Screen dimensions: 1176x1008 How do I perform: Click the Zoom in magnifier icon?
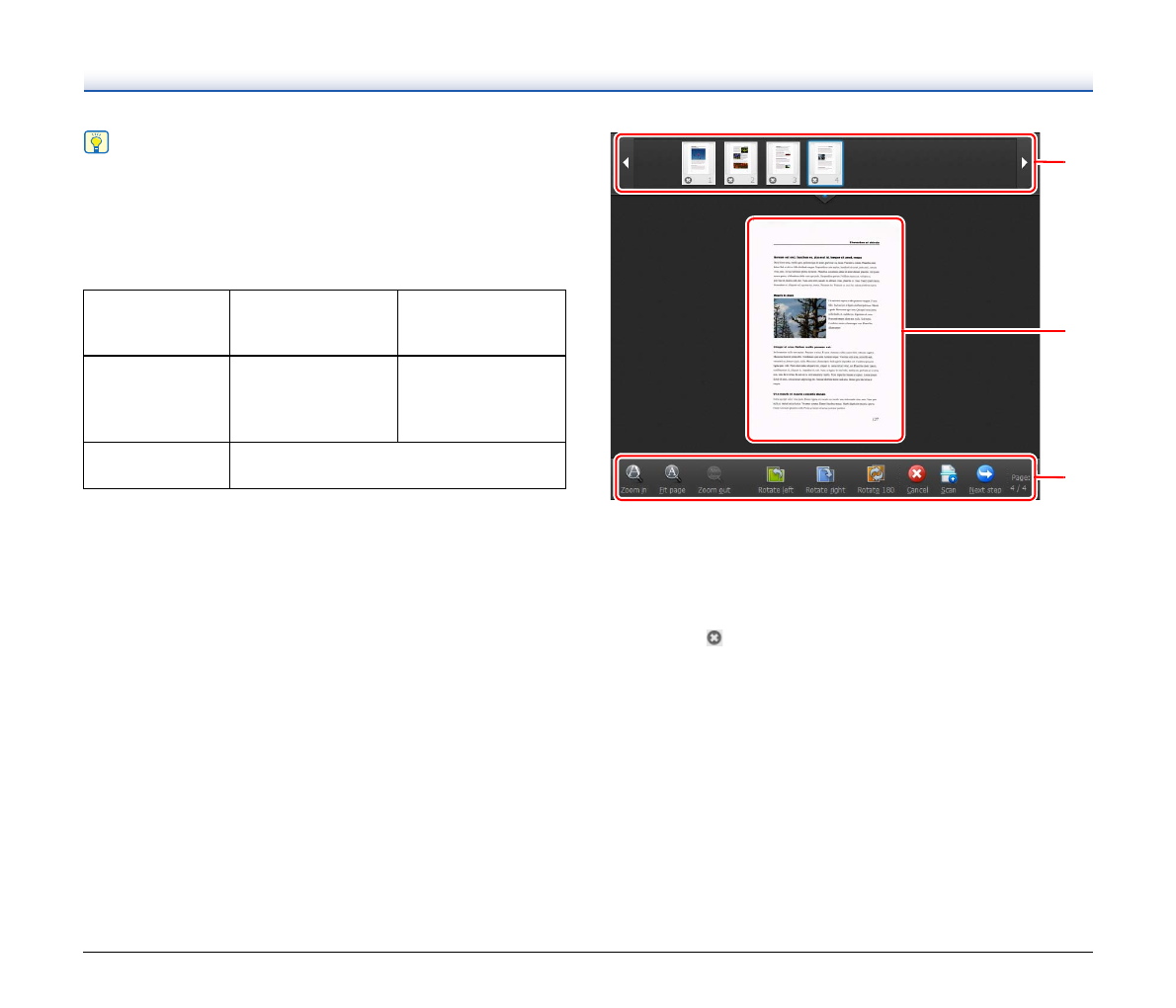pos(633,474)
